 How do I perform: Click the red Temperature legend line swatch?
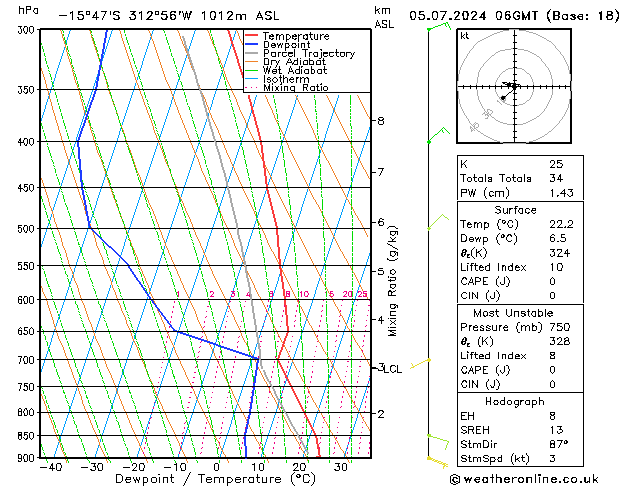252,36
